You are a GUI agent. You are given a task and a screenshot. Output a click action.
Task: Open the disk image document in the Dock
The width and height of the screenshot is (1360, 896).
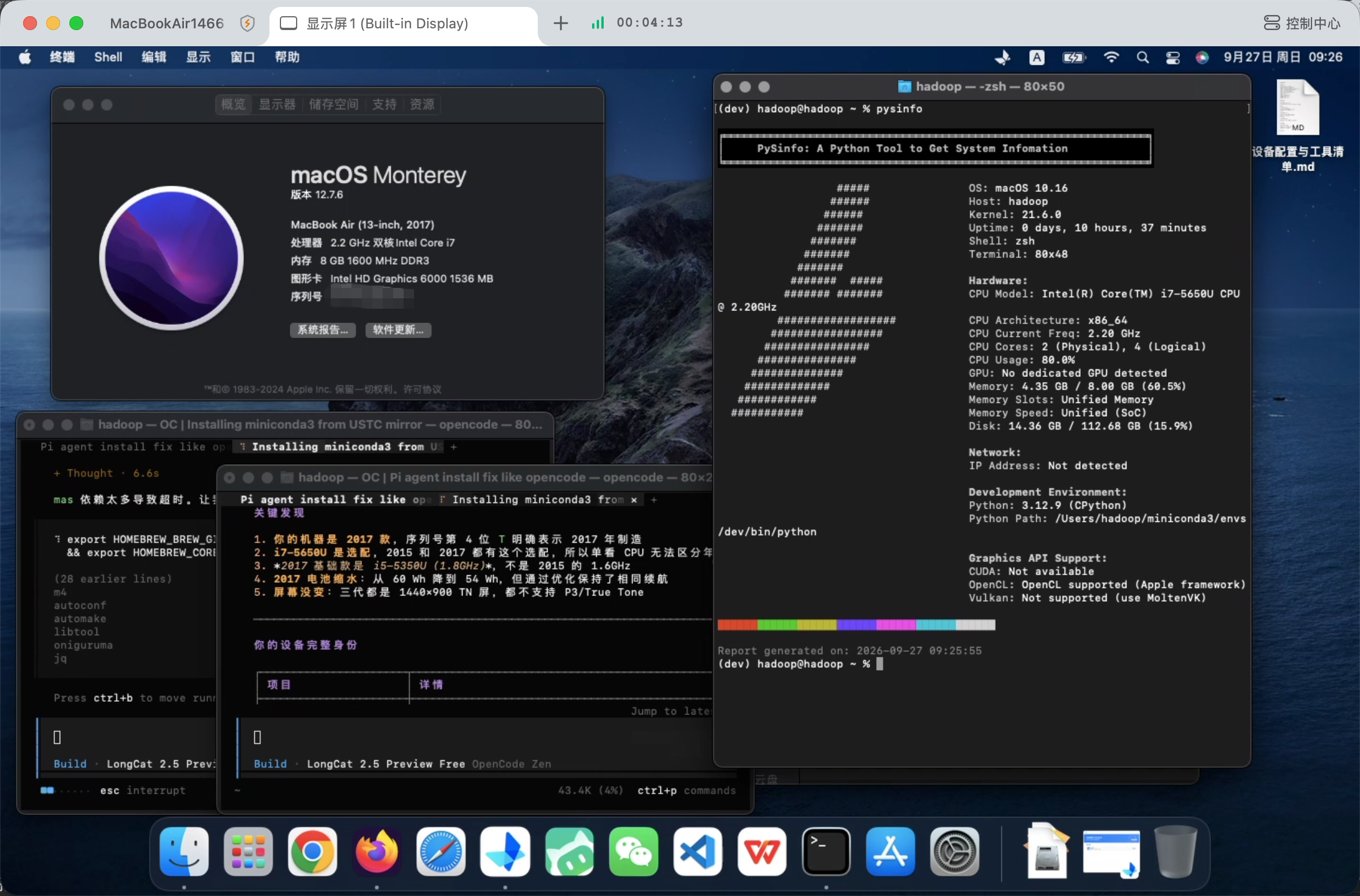[1047, 851]
